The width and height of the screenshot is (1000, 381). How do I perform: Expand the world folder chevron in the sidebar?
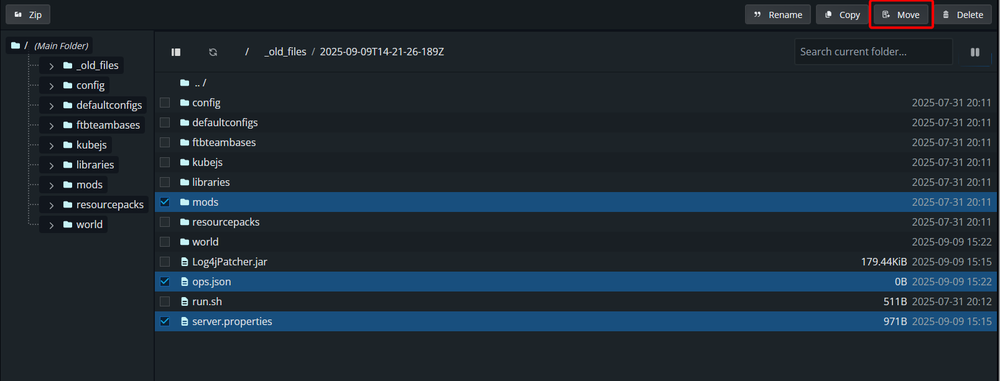pyautogui.click(x=51, y=225)
